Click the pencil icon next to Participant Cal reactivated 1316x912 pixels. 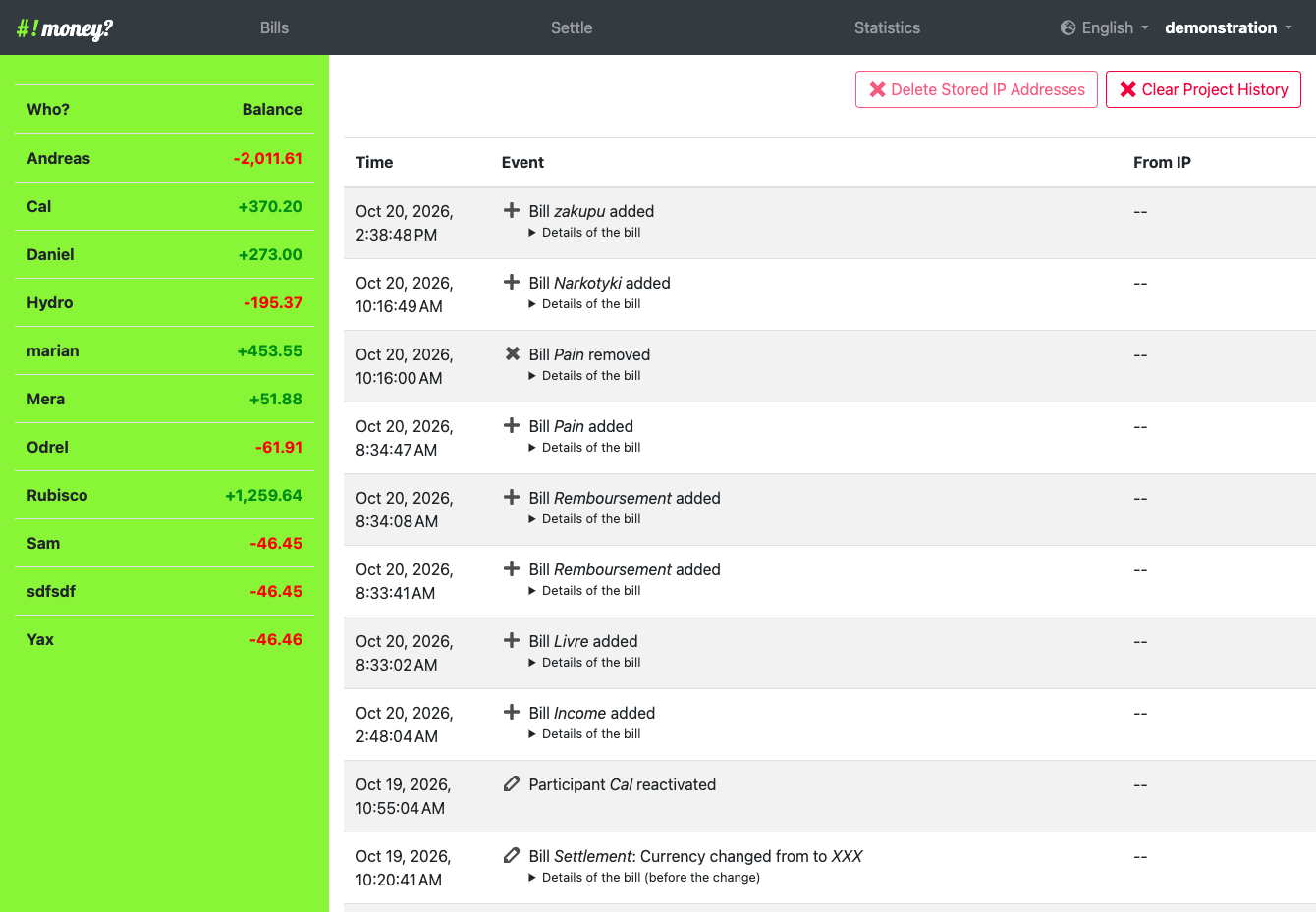tap(512, 783)
